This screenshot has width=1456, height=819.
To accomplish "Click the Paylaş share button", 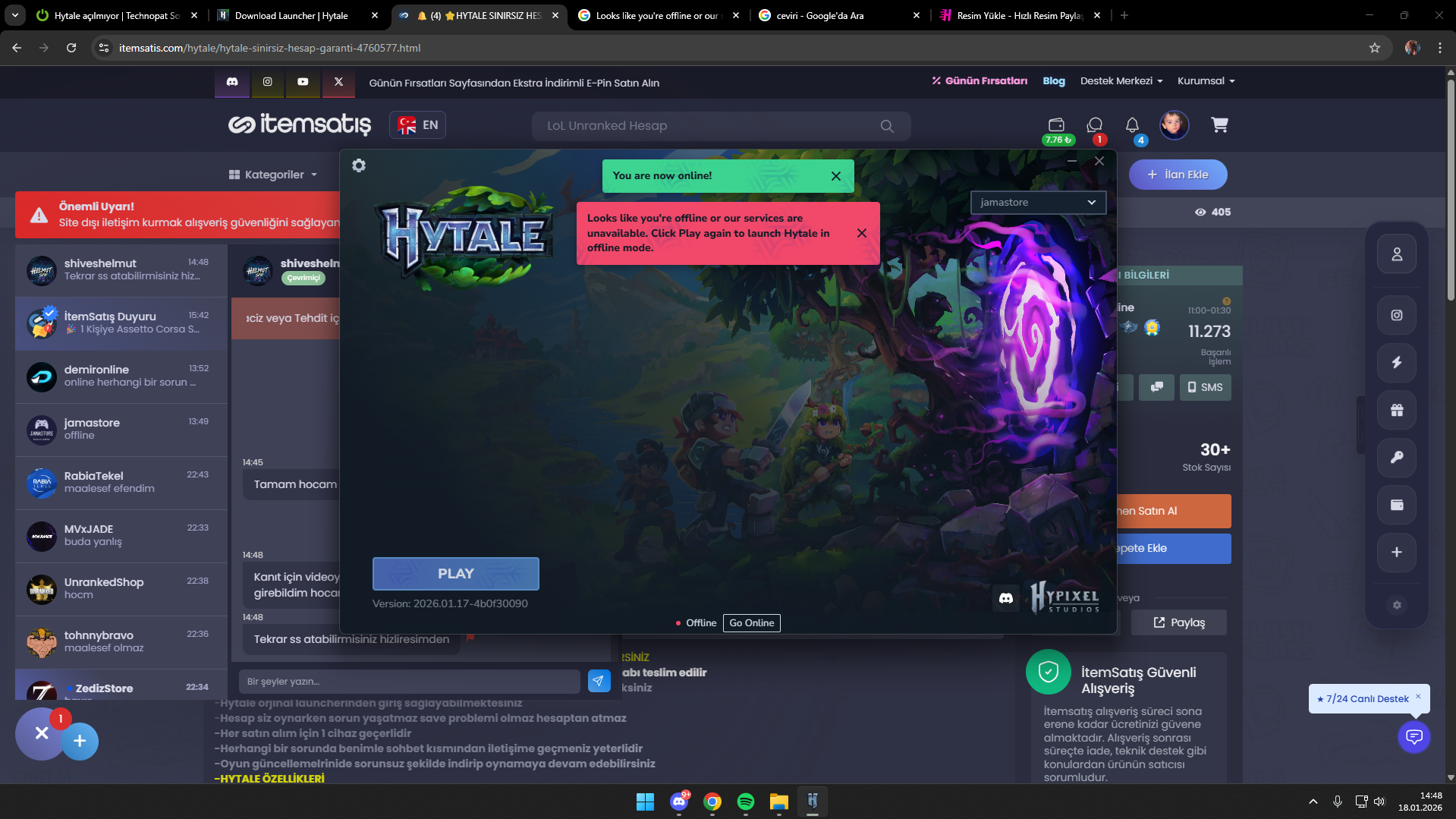I will pos(1179,622).
